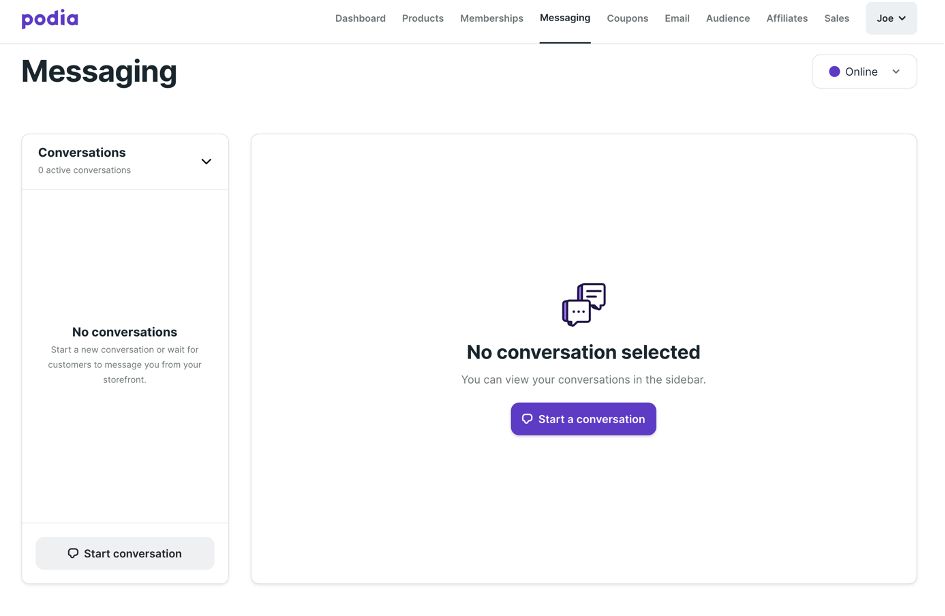The image size is (945, 616).
Task: Open the Coupons page
Action: click(x=627, y=18)
